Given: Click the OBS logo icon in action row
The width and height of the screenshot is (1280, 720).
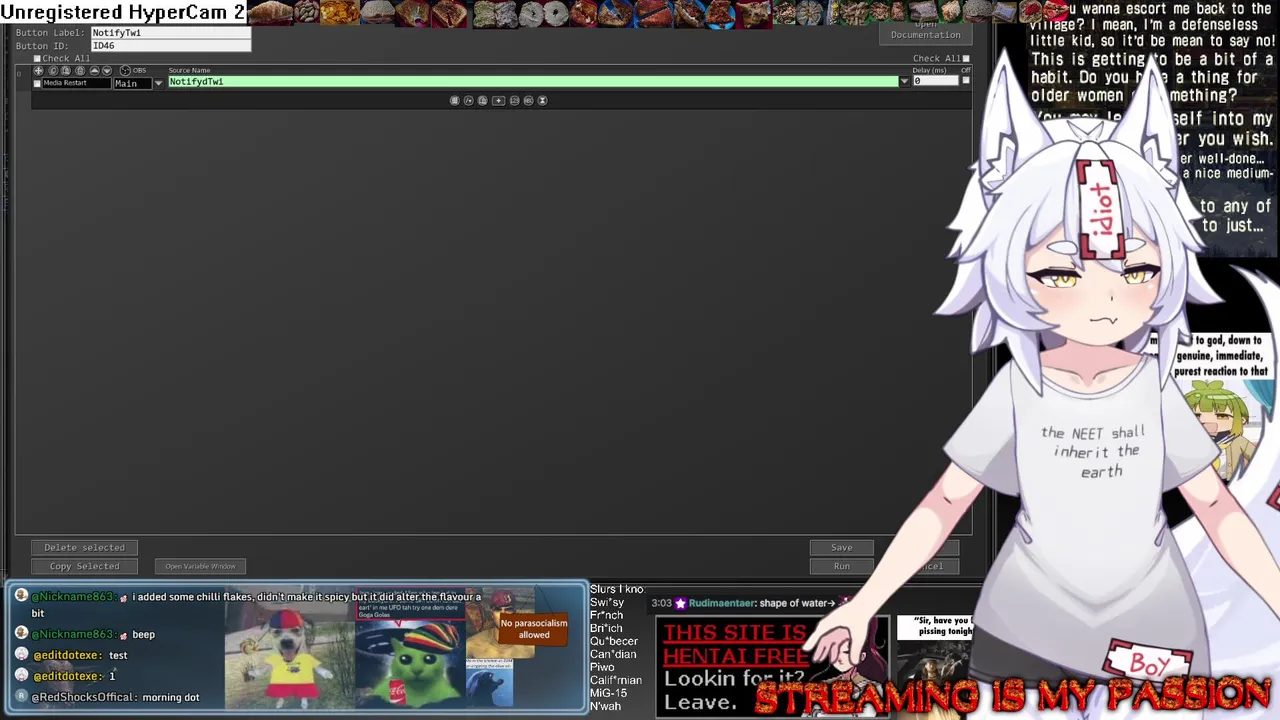Looking at the screenshot, I should 125,70.
